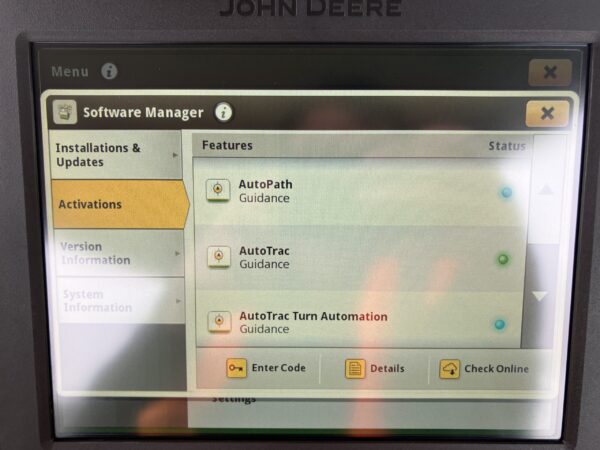Click Guidance label under AutoTrac Turn Automation
The width and height of the screenshot is (600, 450).
pyautogui.click(x=264, y=329)
